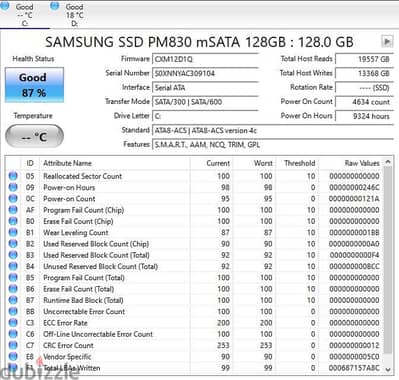Select status icon of CRC Error Count

13,345
